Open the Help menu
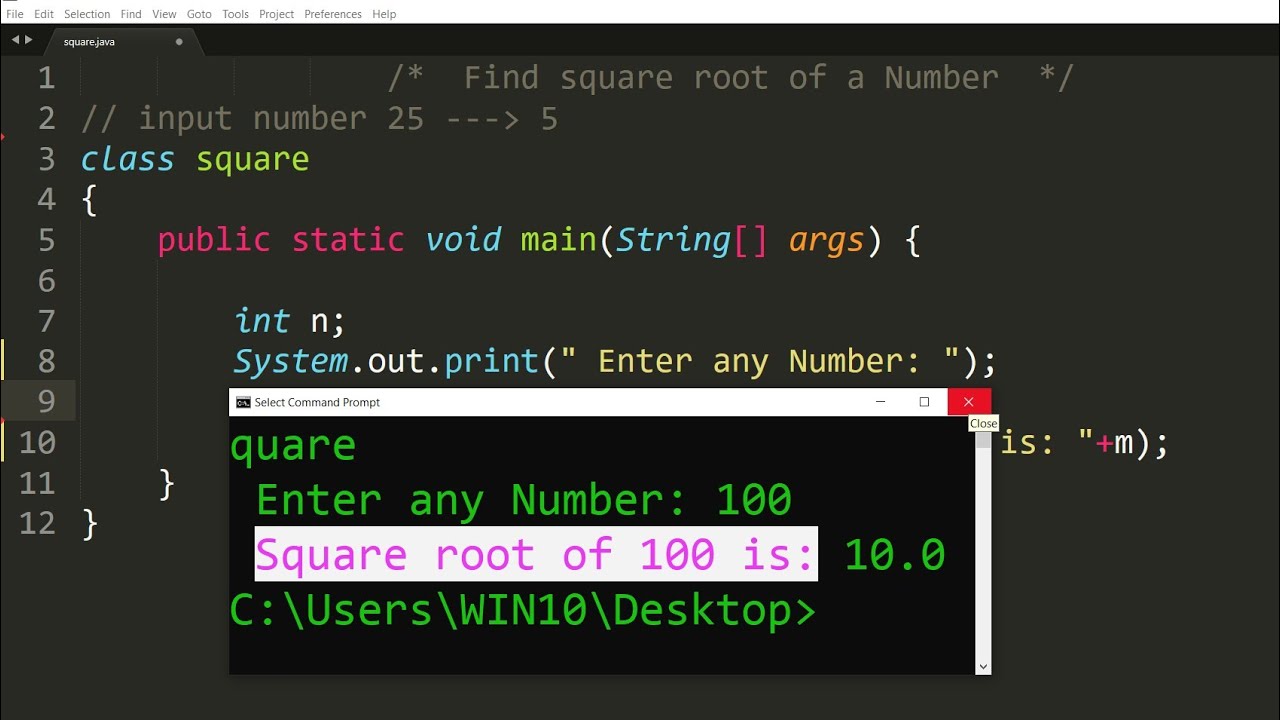This screenshot has width=1280, height=720. tap(384, 14)
